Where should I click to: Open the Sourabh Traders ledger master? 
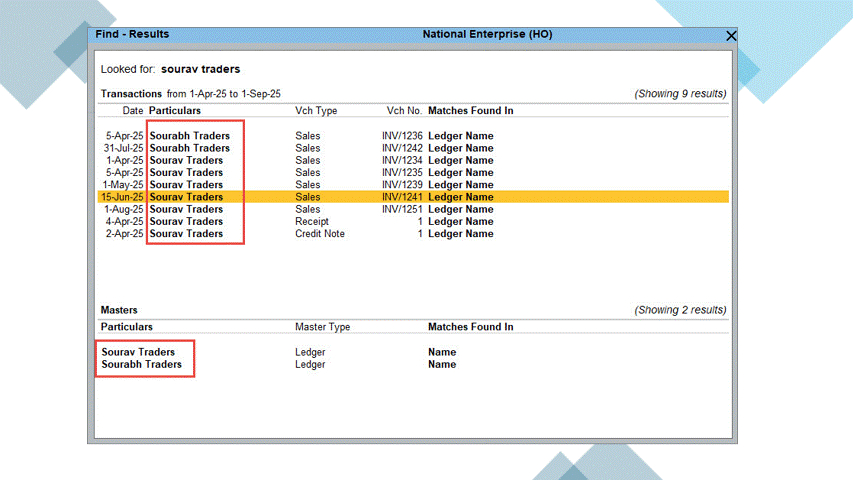point(141,365)
